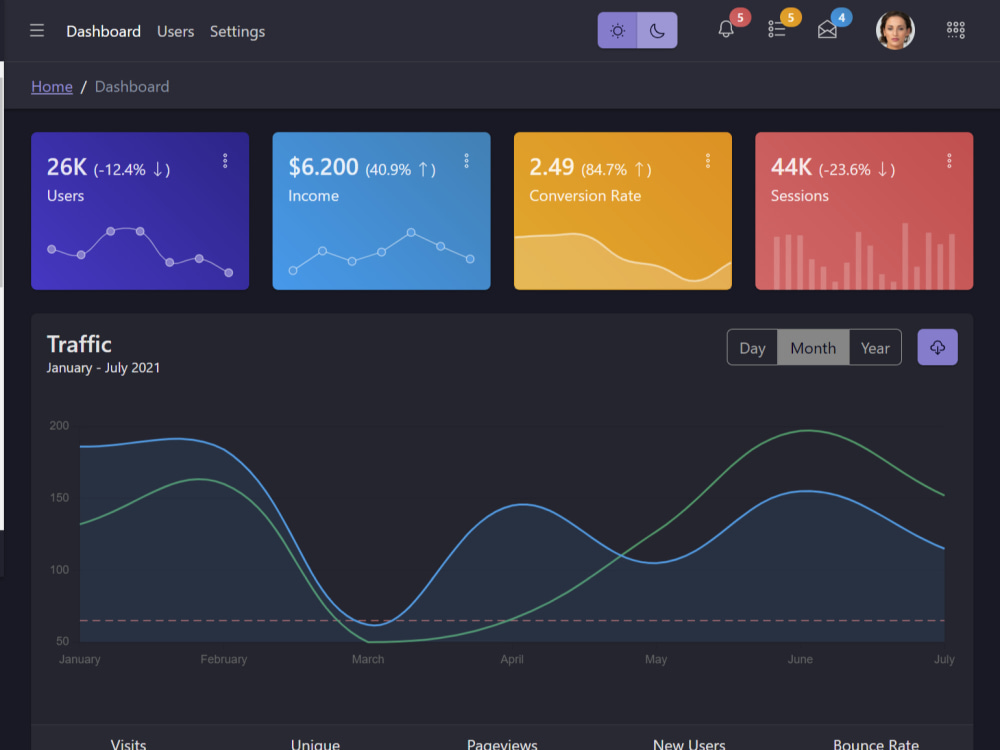The width and height of the screenshot is (1000, 750).
Task: Select Month traffic range
Action: tap(813, 348)
